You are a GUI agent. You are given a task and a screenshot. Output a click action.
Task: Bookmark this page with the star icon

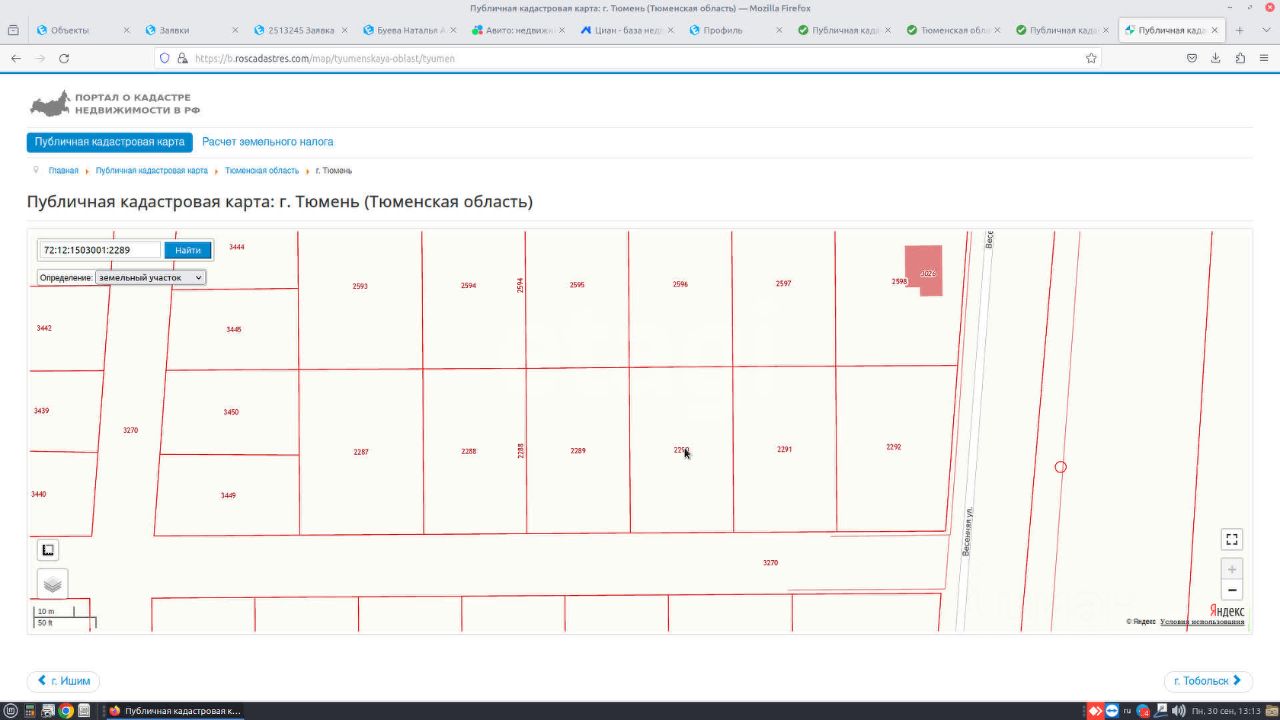click(x=1091, y=58)
